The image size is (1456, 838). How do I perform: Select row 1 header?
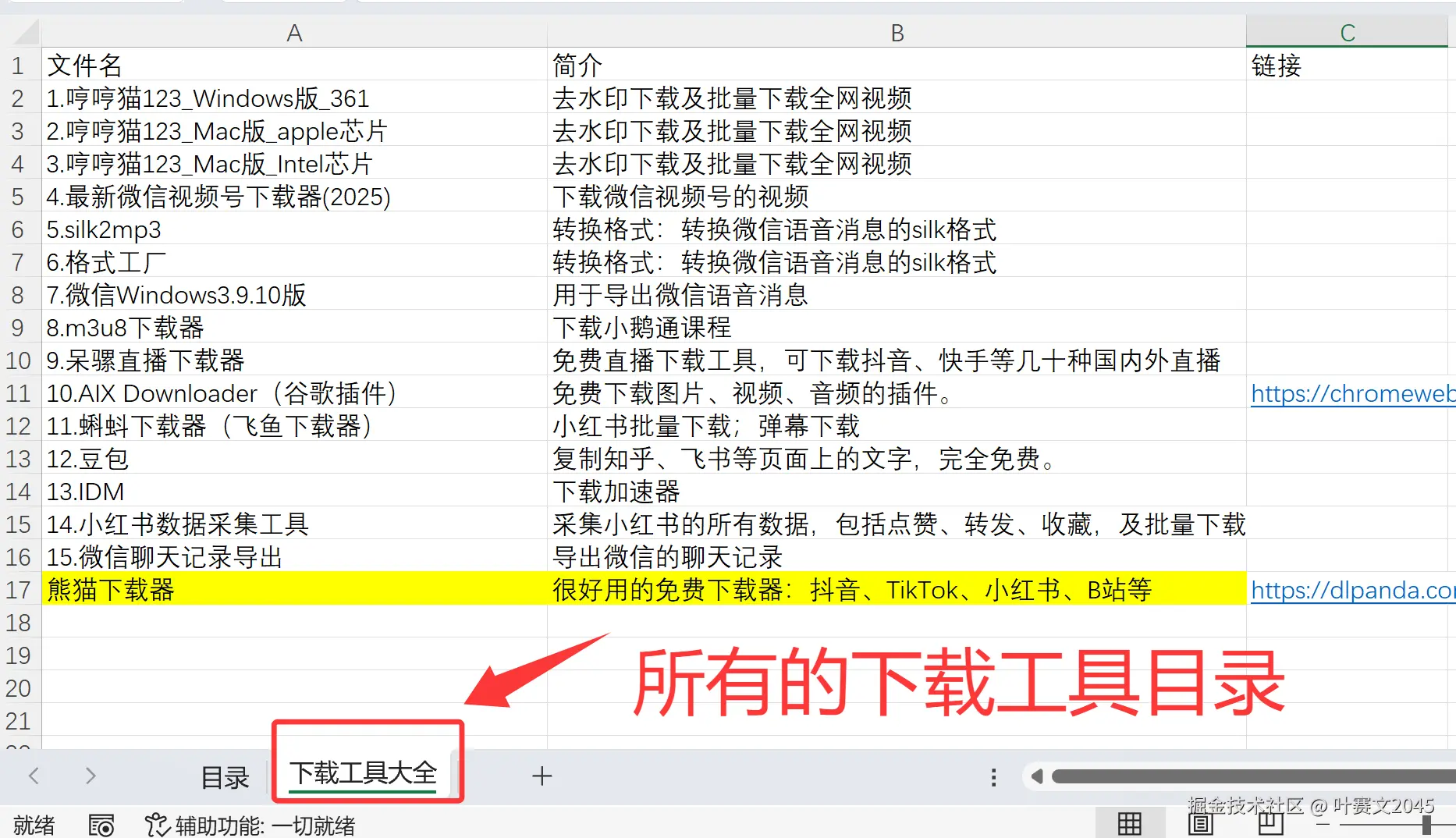tap(19, 66)
